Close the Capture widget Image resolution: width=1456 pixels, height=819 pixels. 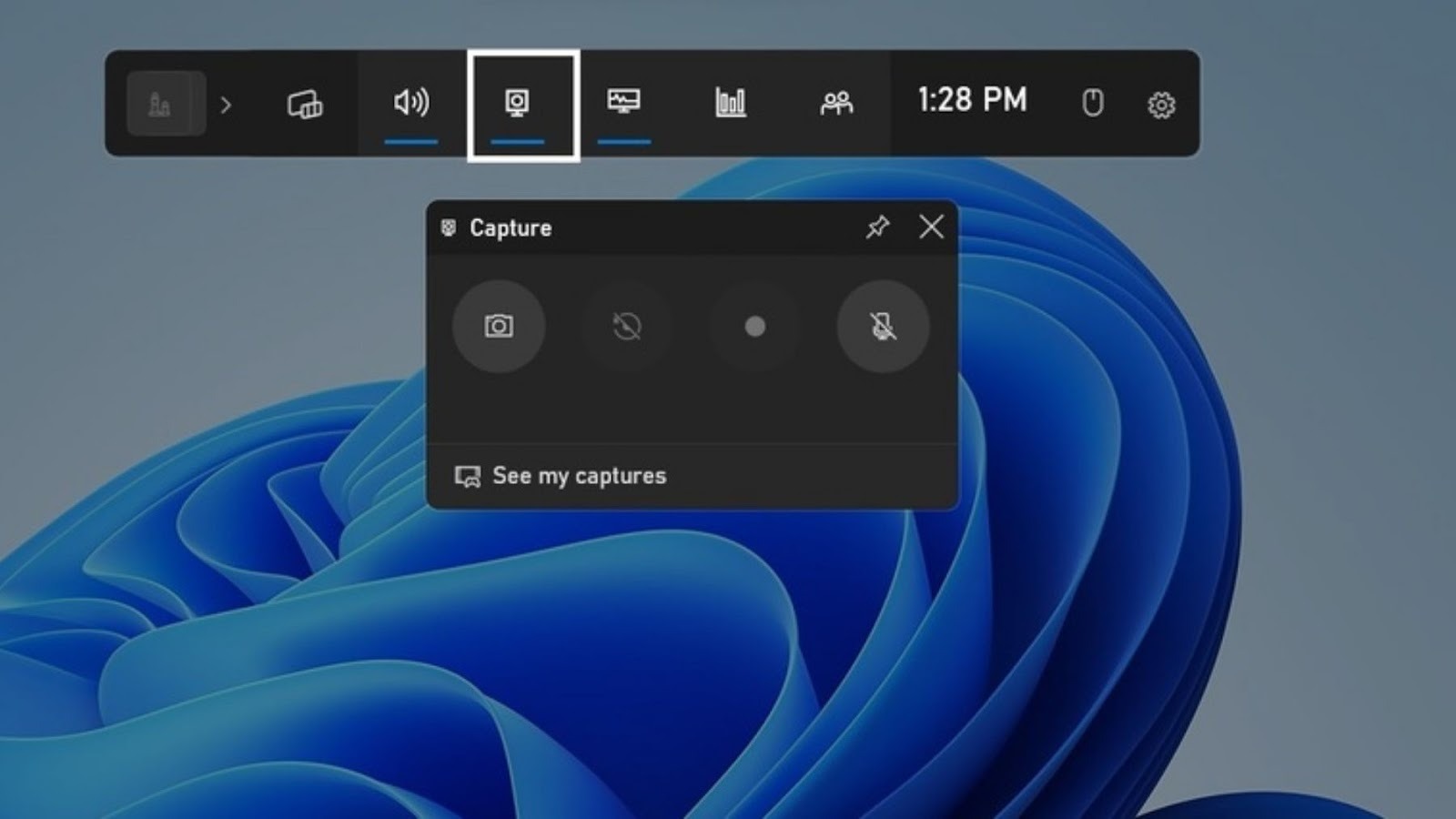(x=931, y=227)
